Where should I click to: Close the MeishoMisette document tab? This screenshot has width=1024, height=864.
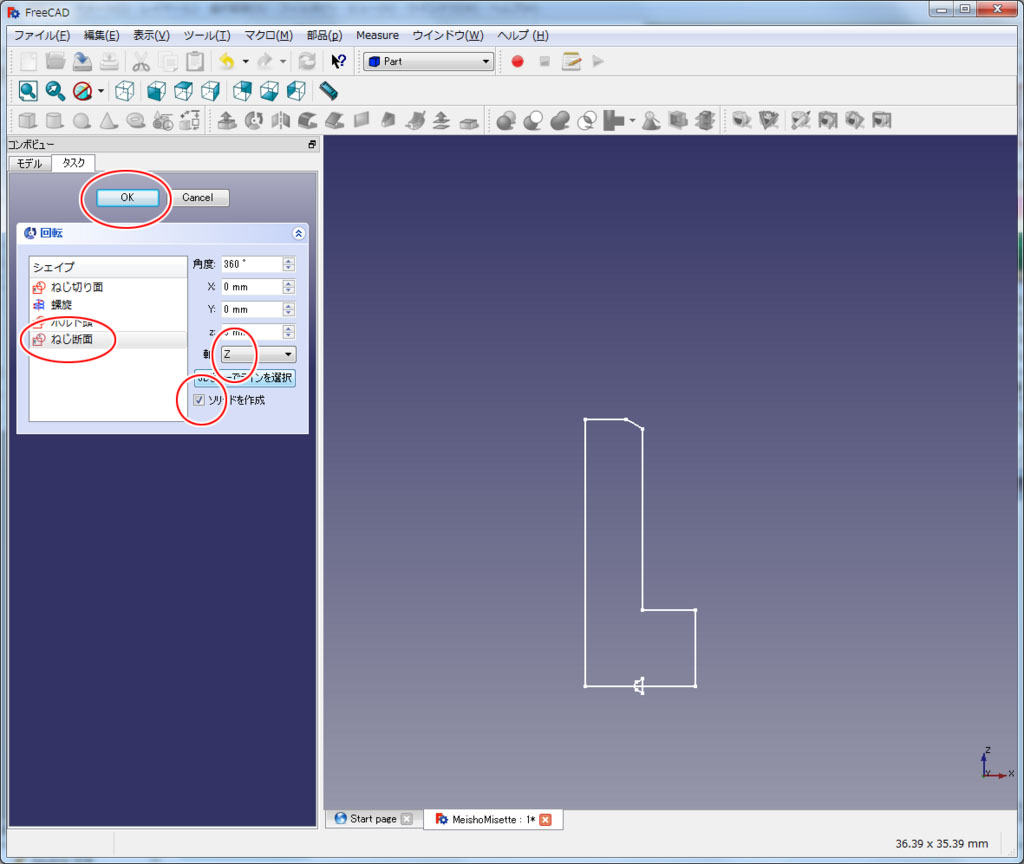[x=545, y=819]
